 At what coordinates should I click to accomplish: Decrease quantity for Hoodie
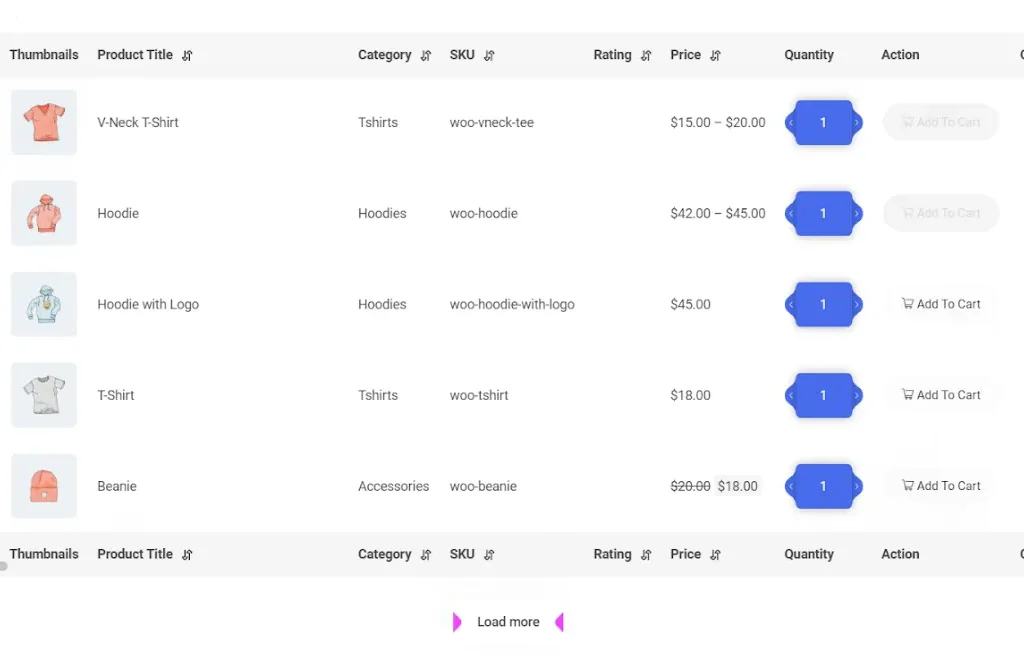[x=791, y=213]
